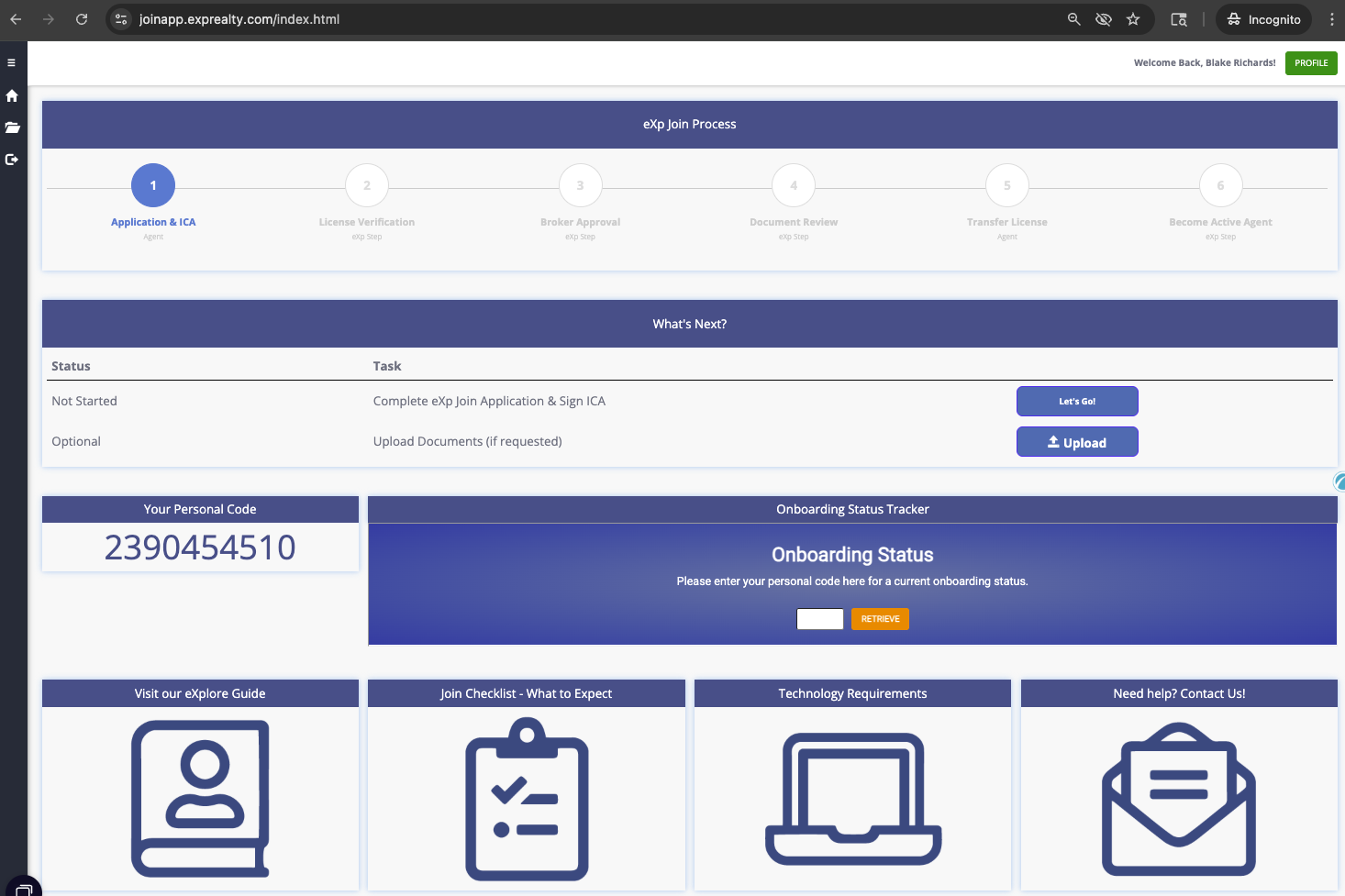The height and width of the screenshot is (896, 1345).
Task: Open the eXplore Guide book icon
Action: tap(200, 798)
